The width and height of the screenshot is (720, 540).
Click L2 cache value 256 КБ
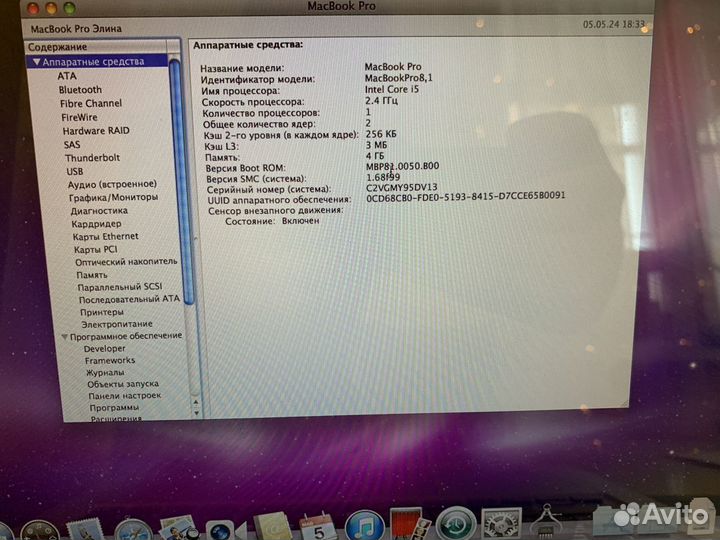tap(381, 134)
